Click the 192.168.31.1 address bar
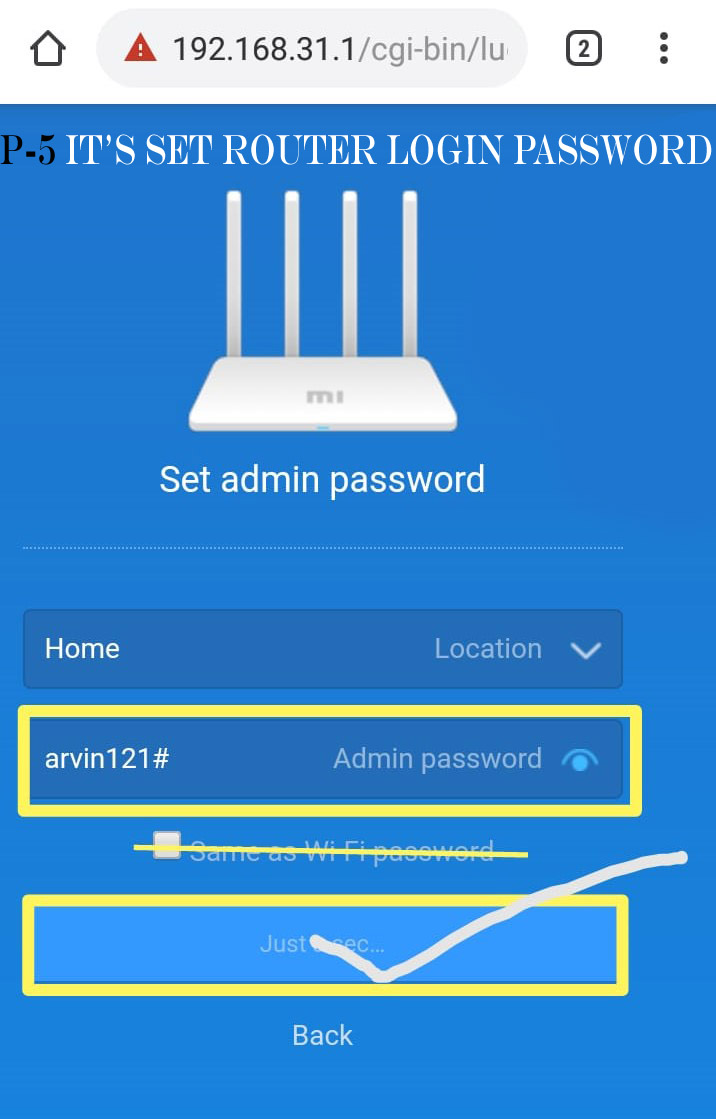The height and width of the screenshot is (1119, 716). 312,49
